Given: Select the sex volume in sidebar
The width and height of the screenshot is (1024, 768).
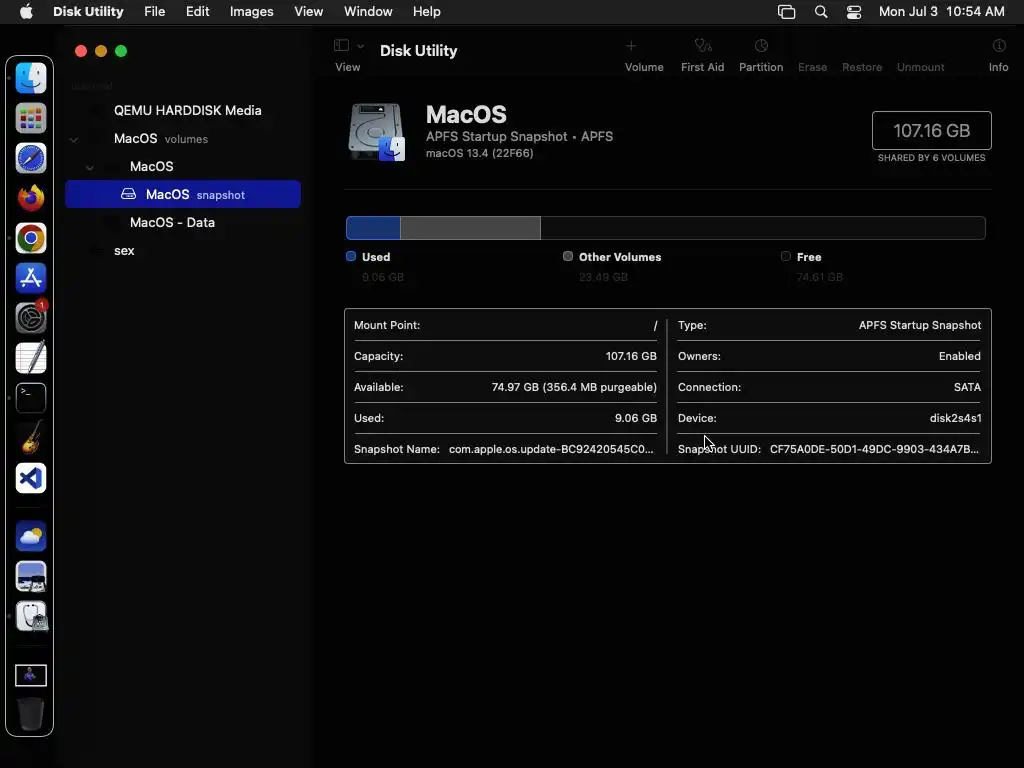Looking at the screenshot, I should click(124, 250).
